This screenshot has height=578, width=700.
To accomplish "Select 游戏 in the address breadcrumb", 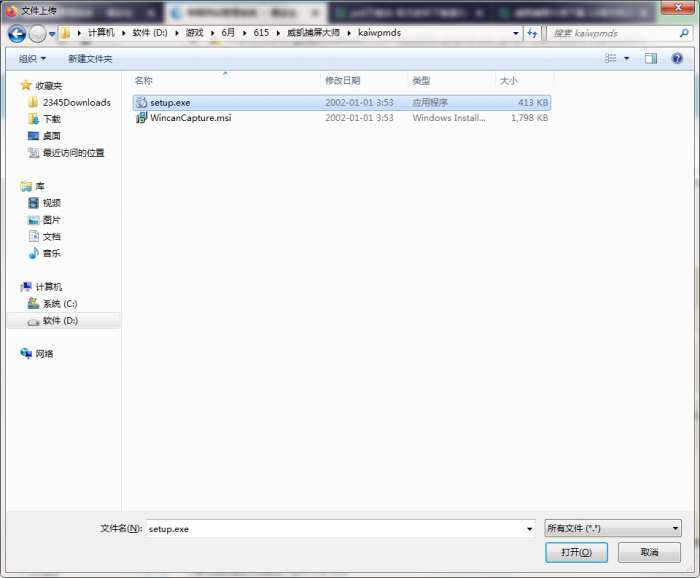I will click(195, 33).
